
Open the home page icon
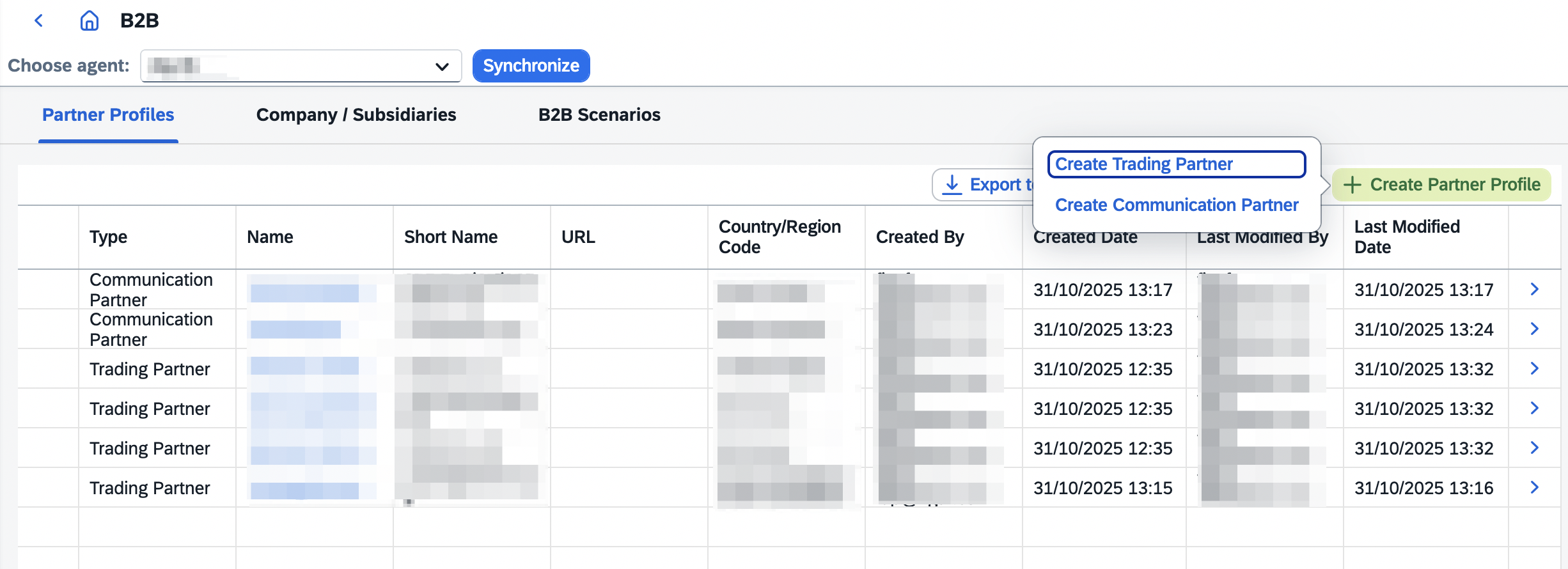click(x=90, y=21)
